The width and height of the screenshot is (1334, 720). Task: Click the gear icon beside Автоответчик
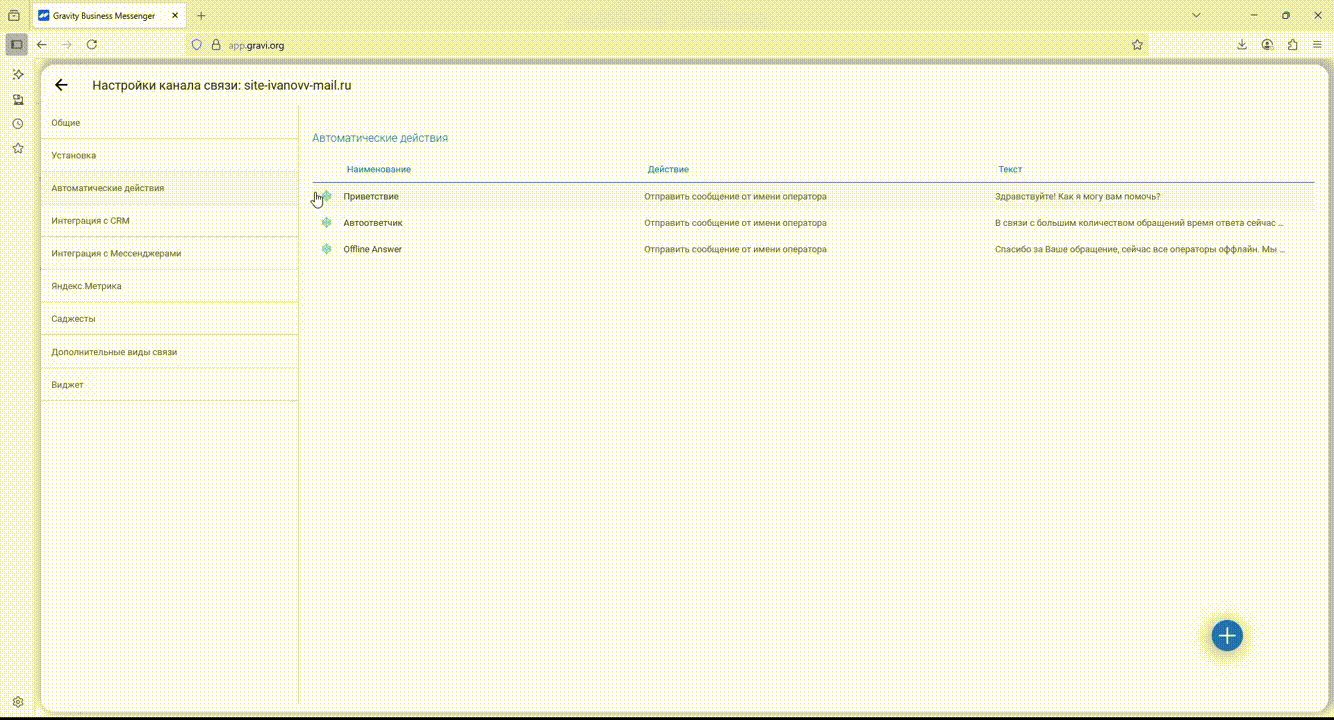tap(326, 223)
